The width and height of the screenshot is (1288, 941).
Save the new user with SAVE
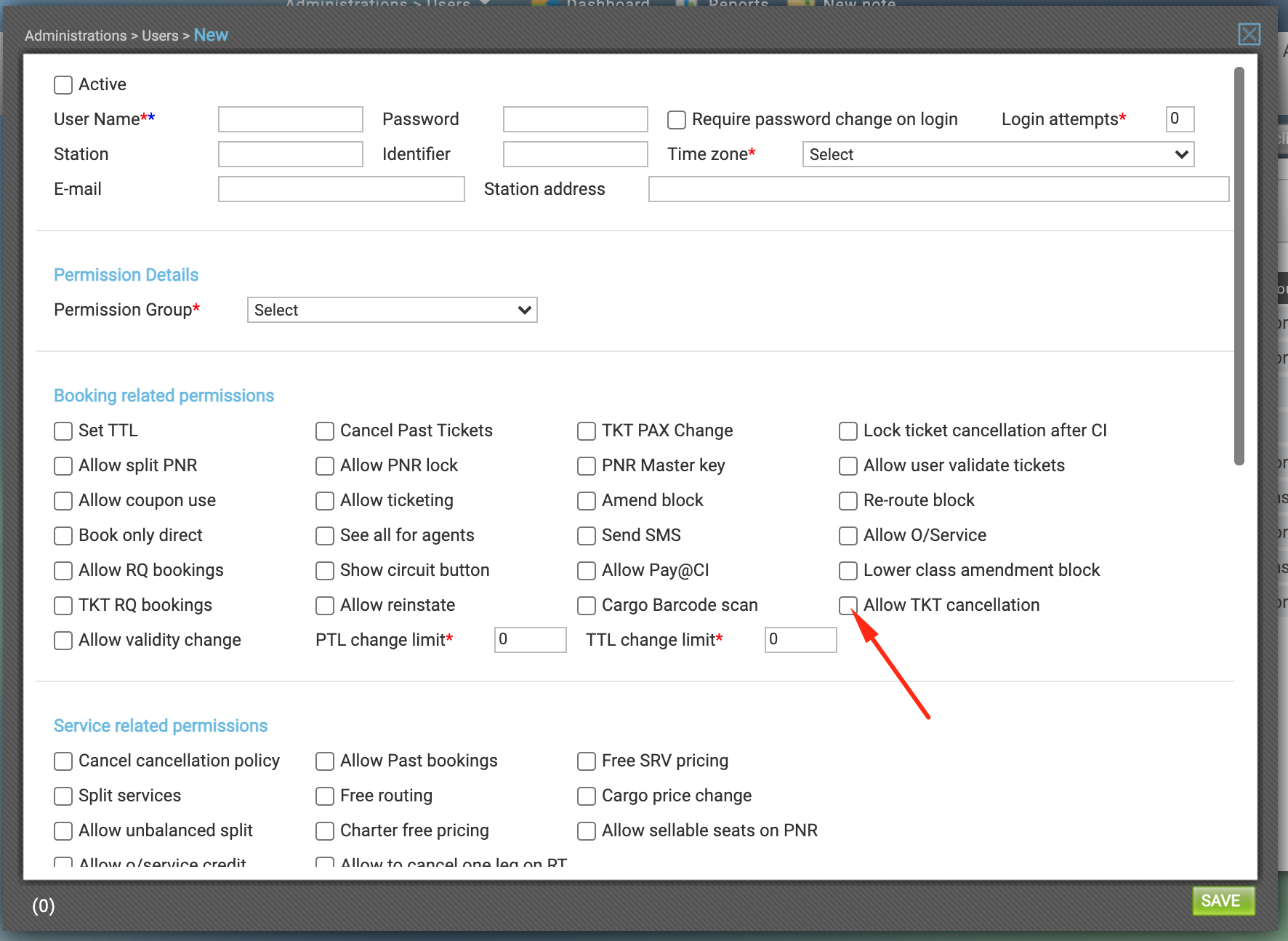click(x=1223, y=901)
